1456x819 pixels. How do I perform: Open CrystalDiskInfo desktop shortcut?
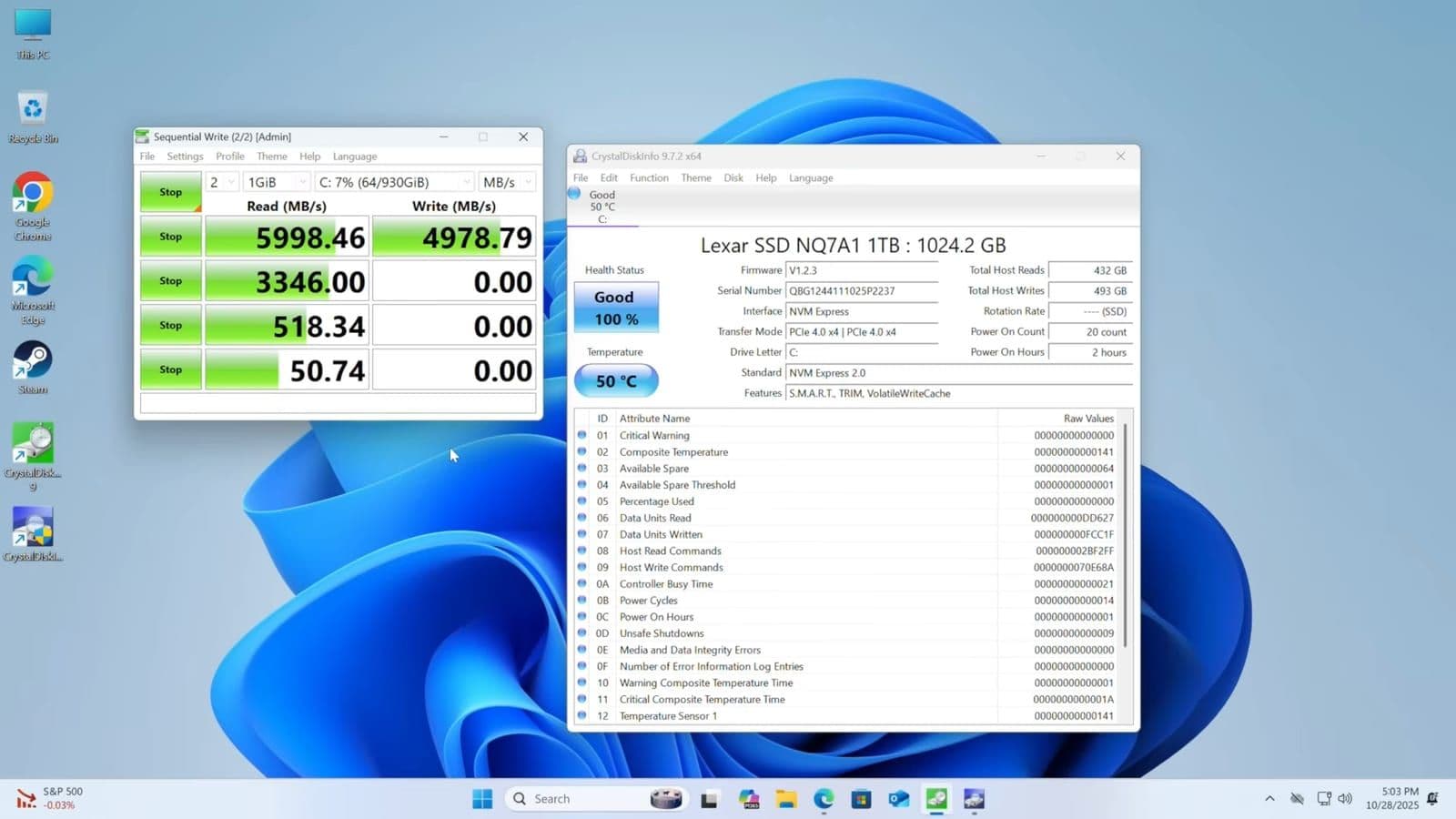(33, 535)
